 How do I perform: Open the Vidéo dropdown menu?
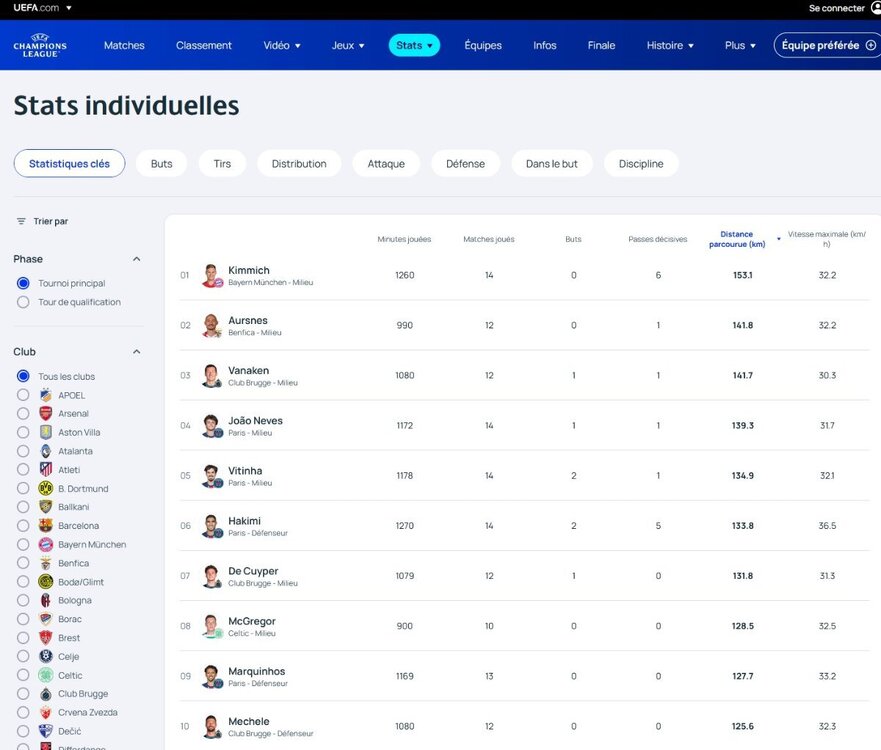pos(282,46)
